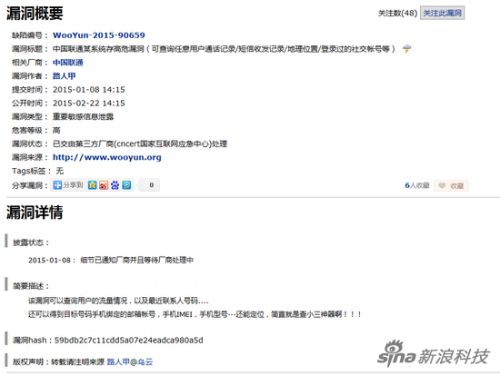Click the 危害等级 value 高
The height and width of the screenshot is (376, 500).
(x=57, y=130)
